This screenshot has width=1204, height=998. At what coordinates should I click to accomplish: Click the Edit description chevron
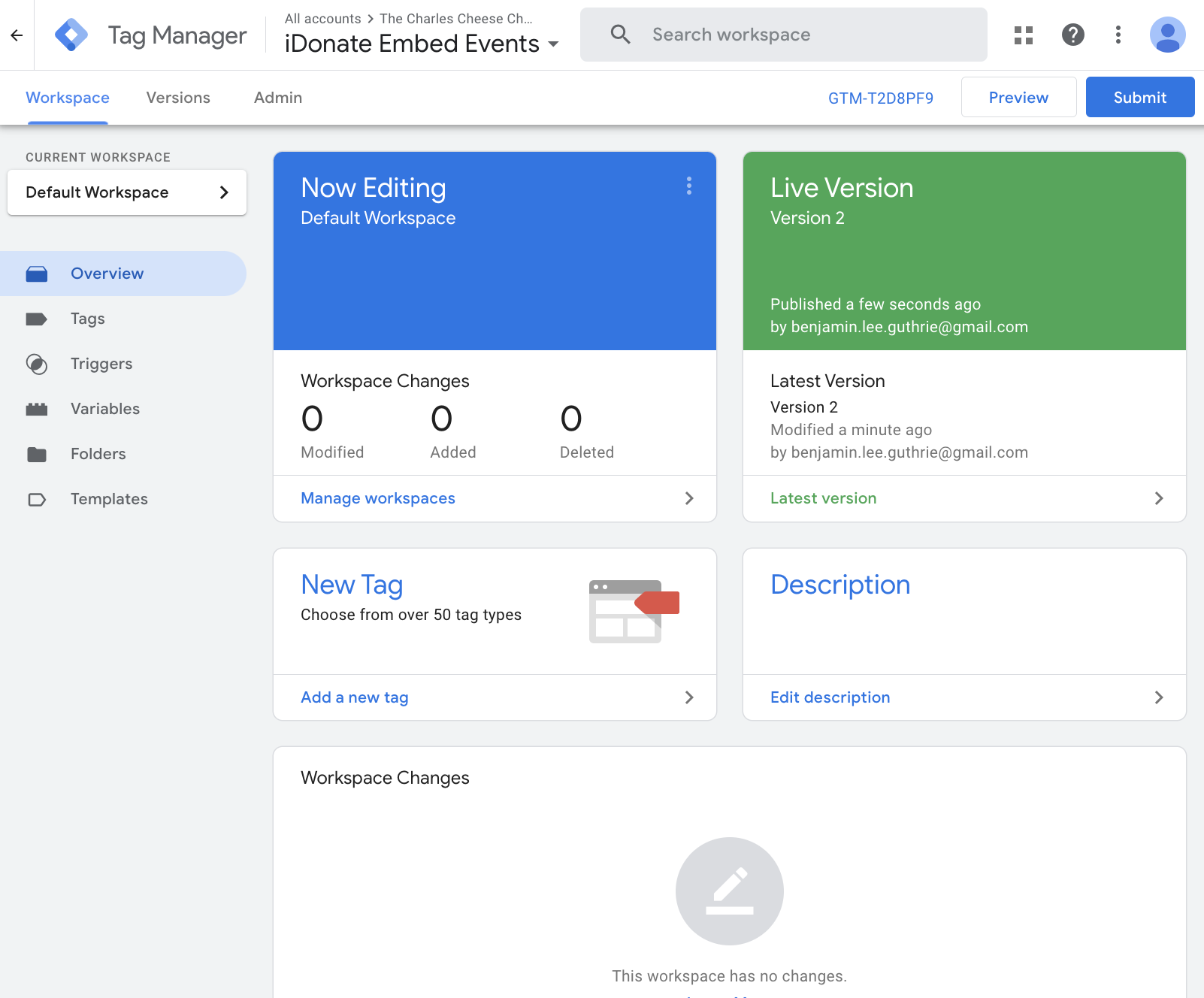[x=1159, y=697]
